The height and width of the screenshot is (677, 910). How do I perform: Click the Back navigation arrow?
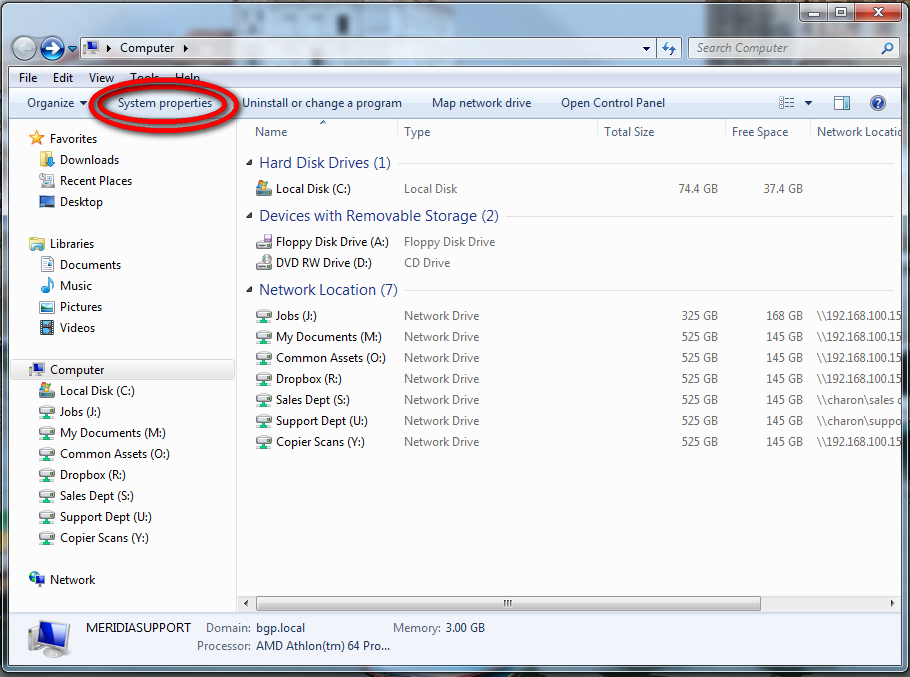pyautogui.click(x=25, y=48)
